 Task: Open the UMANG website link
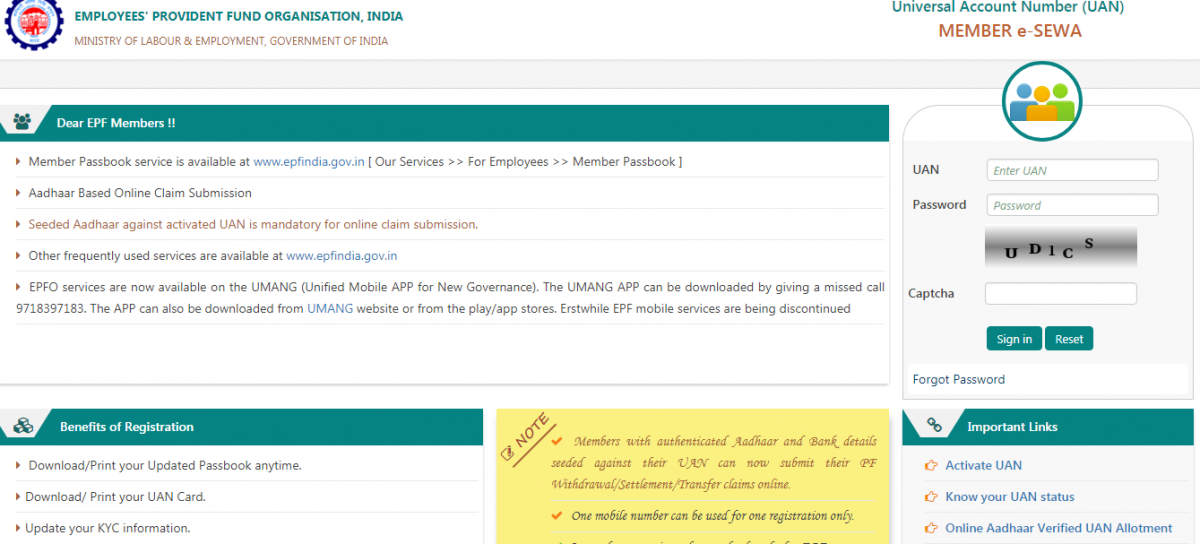pos(330,308)
